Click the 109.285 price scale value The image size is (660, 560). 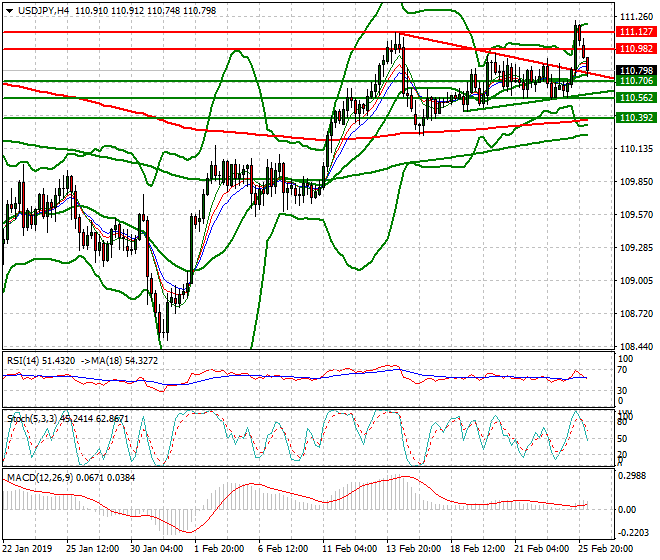tap(636, 248)
